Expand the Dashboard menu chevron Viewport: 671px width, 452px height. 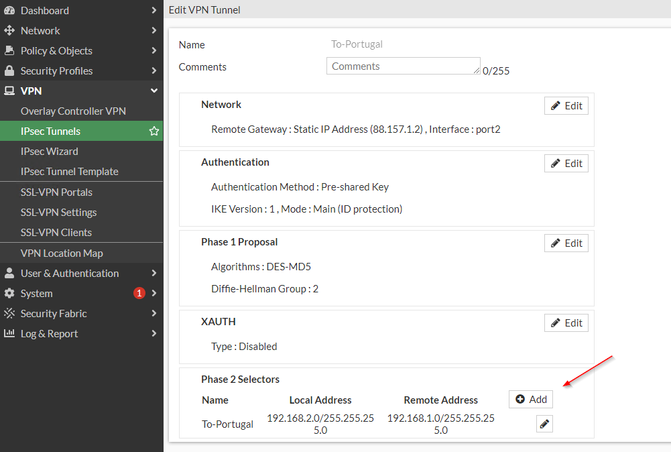154,10
